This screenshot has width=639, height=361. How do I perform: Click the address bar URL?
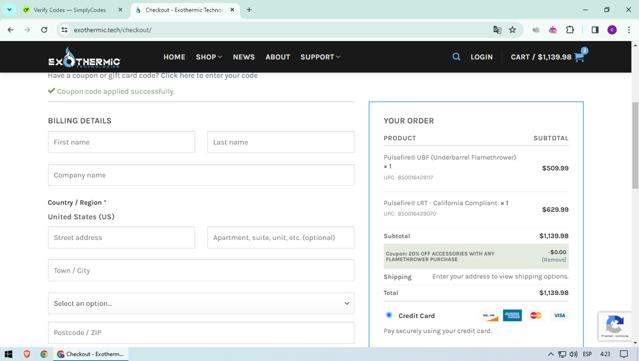click(112, 30)
